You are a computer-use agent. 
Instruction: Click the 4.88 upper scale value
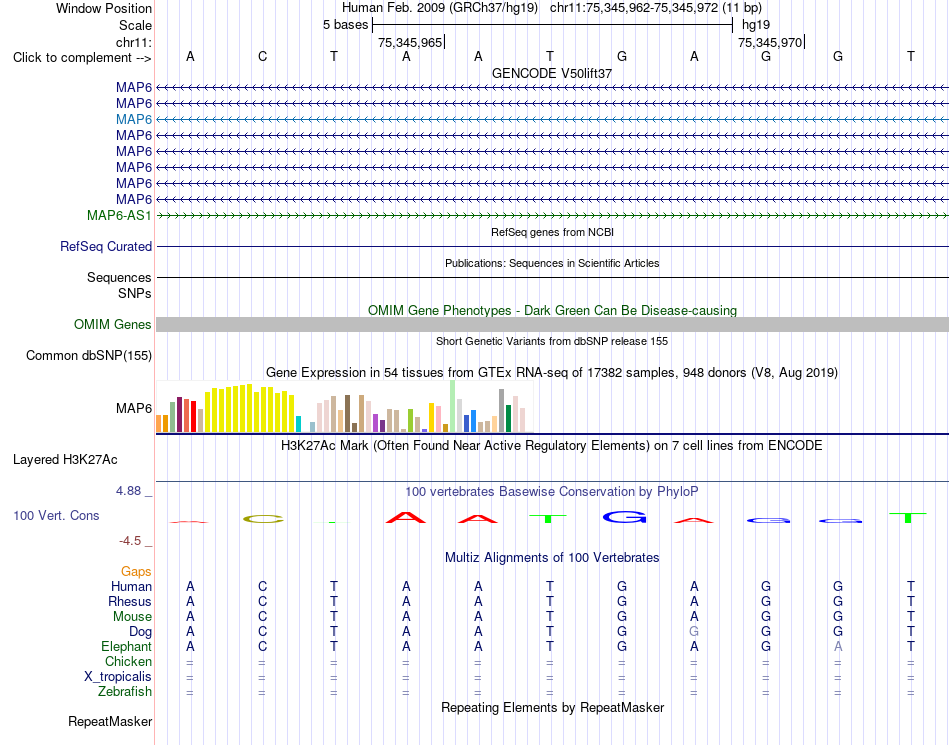coord(128,491)
